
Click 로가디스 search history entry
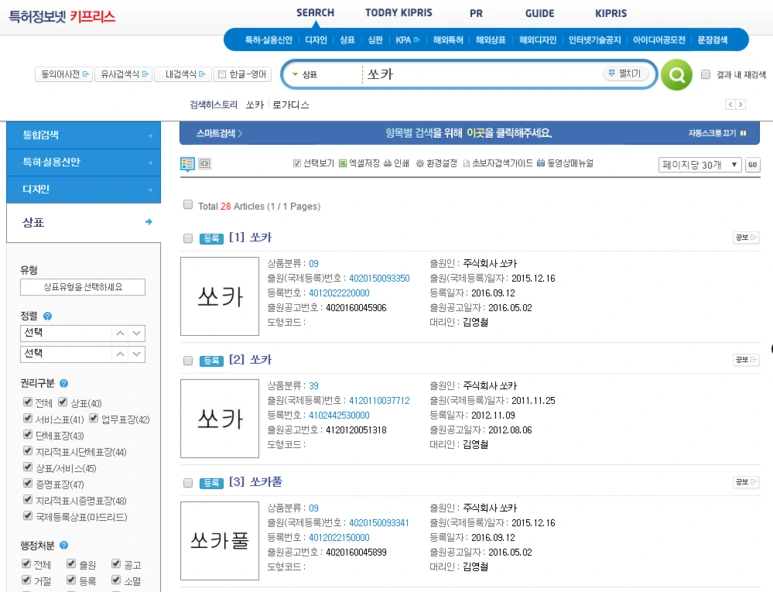pyautogui.click(x=291, y=104)
